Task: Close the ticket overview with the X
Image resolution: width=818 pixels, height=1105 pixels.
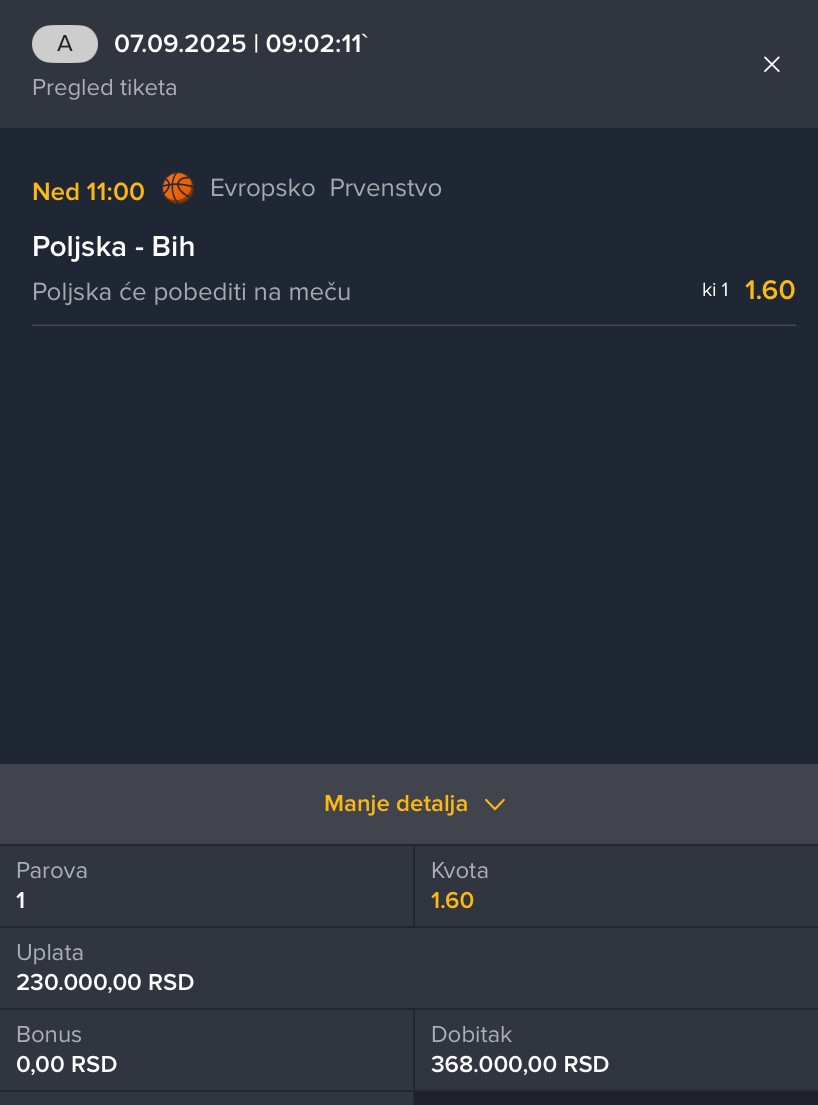Action: point(771,64)
